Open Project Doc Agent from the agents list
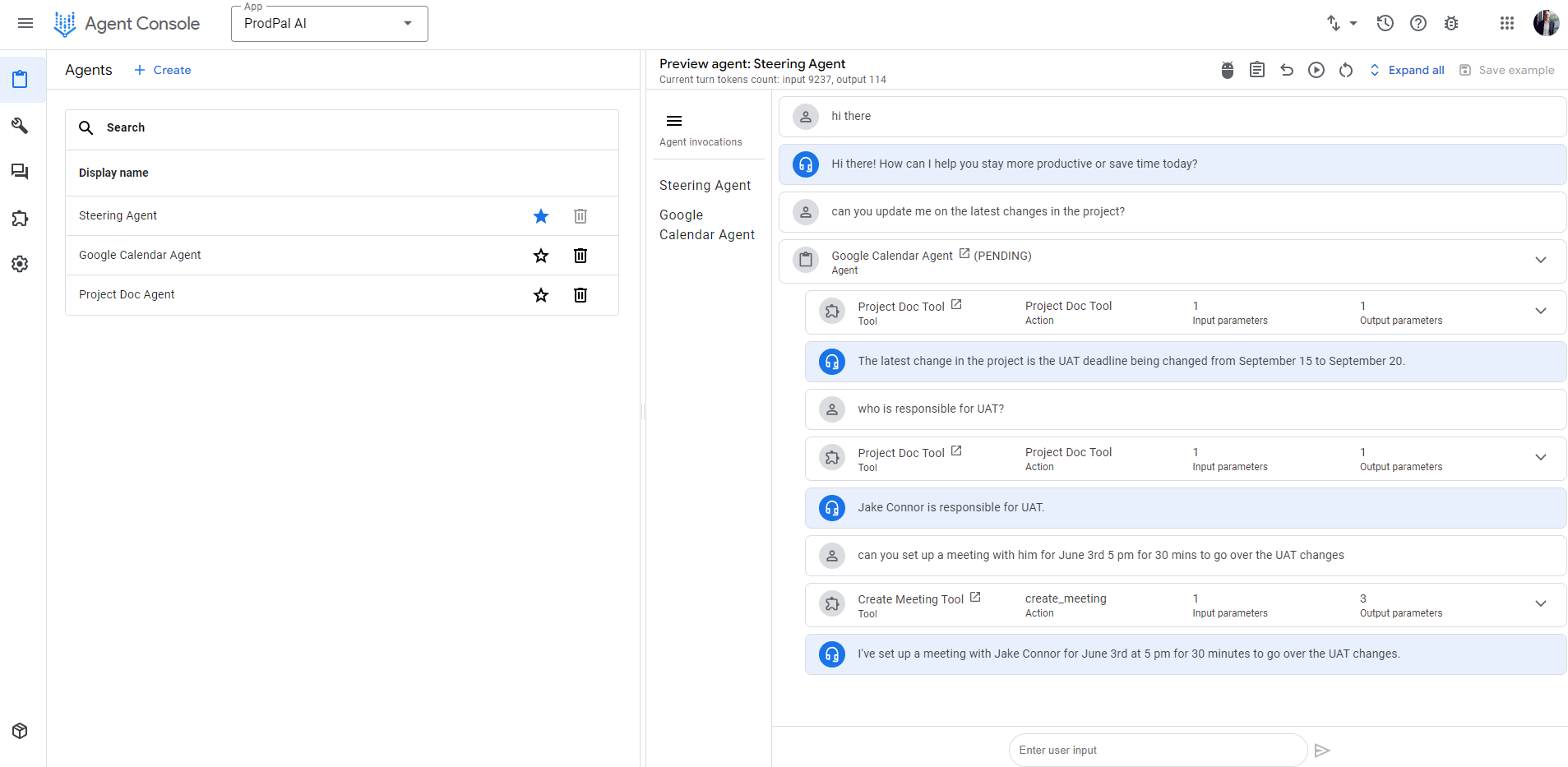This screenshot has width=1568, height=767. tap(127, 294)
